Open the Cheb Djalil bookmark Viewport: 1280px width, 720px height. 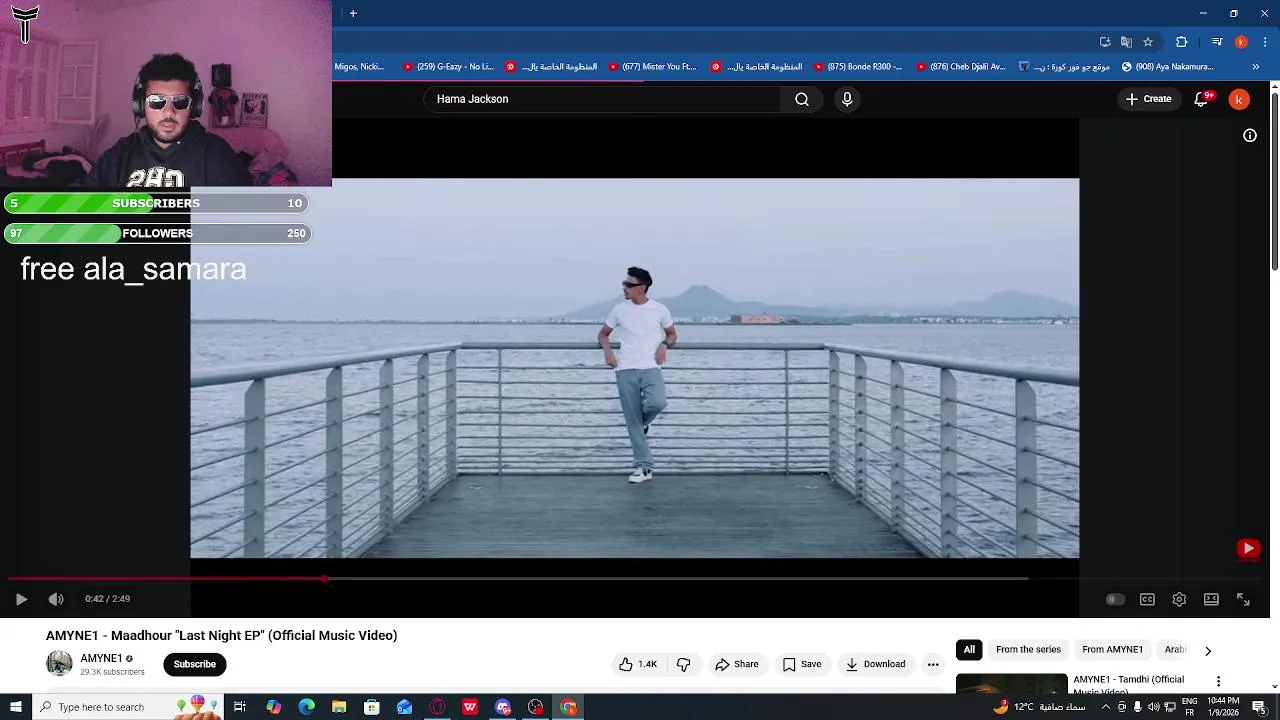tap(961, 67)
